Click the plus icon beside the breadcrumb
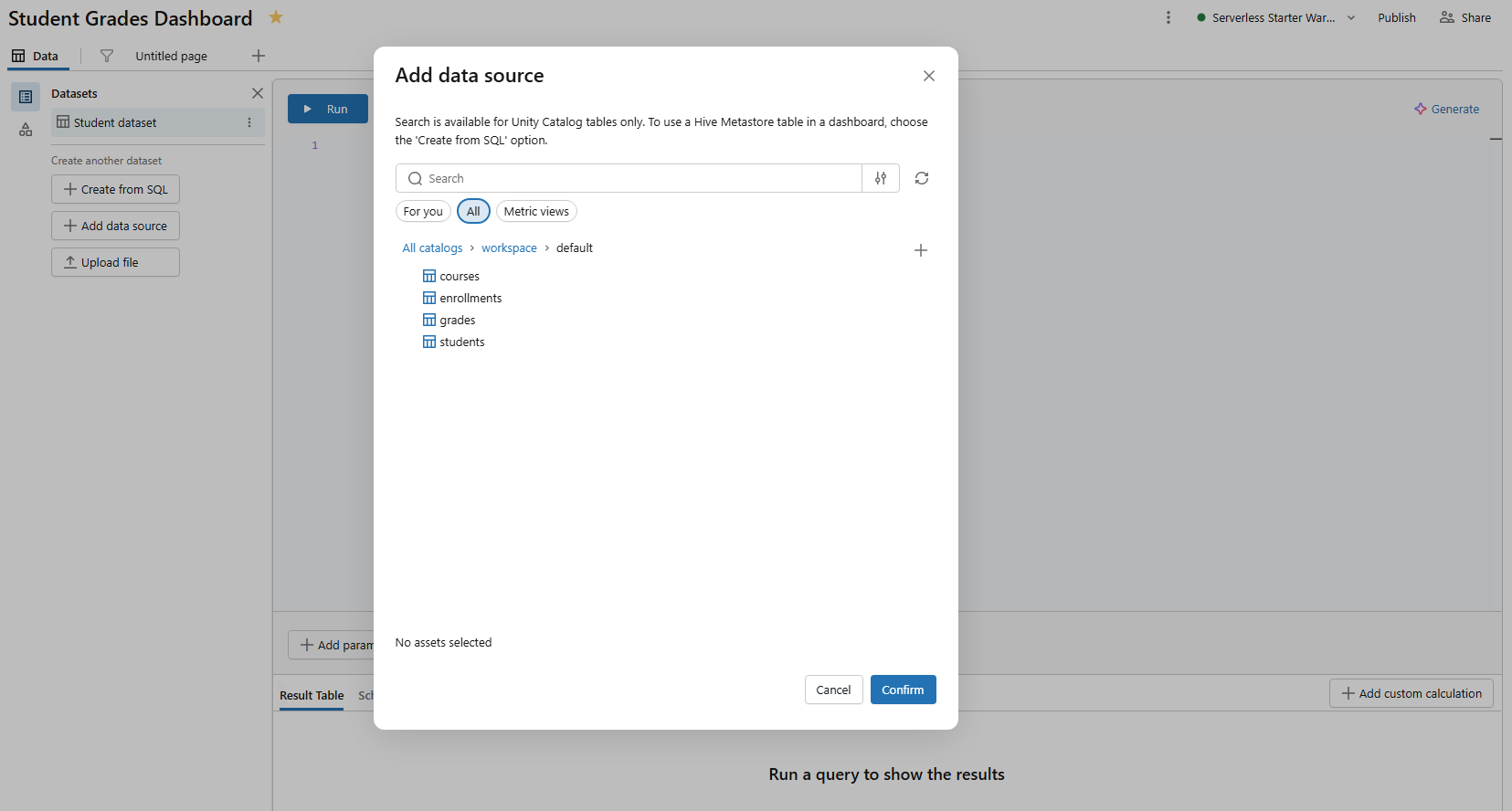Image resolution: width=1512 pixels, height=811 pixels. 921,250
